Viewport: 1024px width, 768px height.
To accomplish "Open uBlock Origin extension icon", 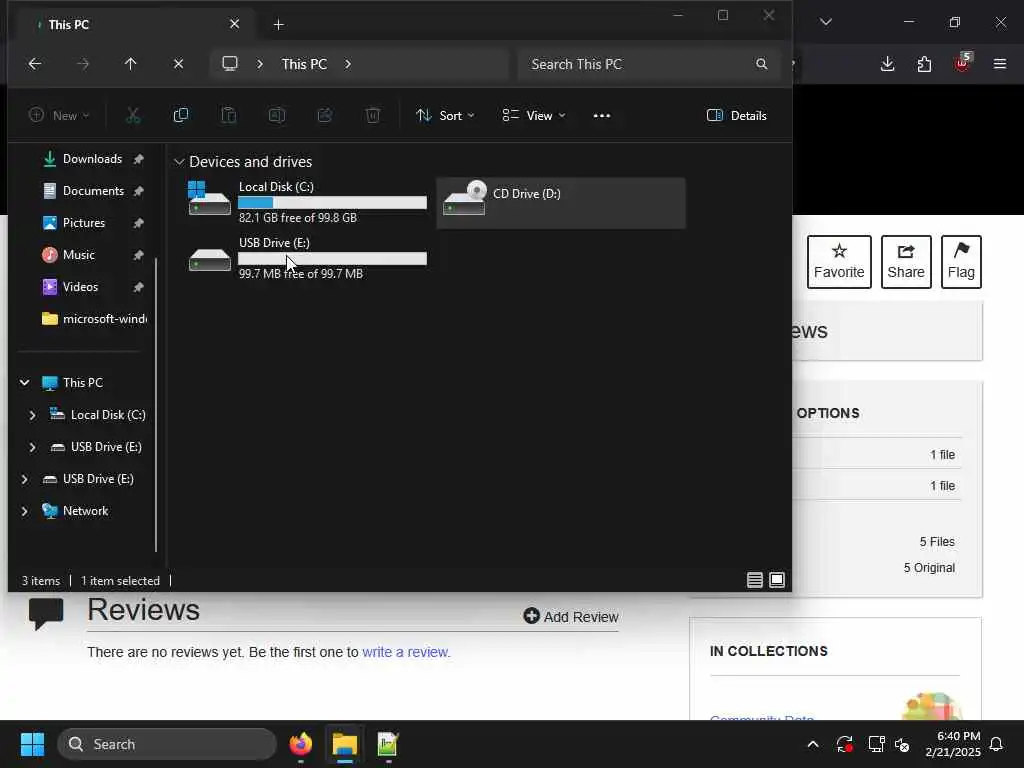I will 962,63.
